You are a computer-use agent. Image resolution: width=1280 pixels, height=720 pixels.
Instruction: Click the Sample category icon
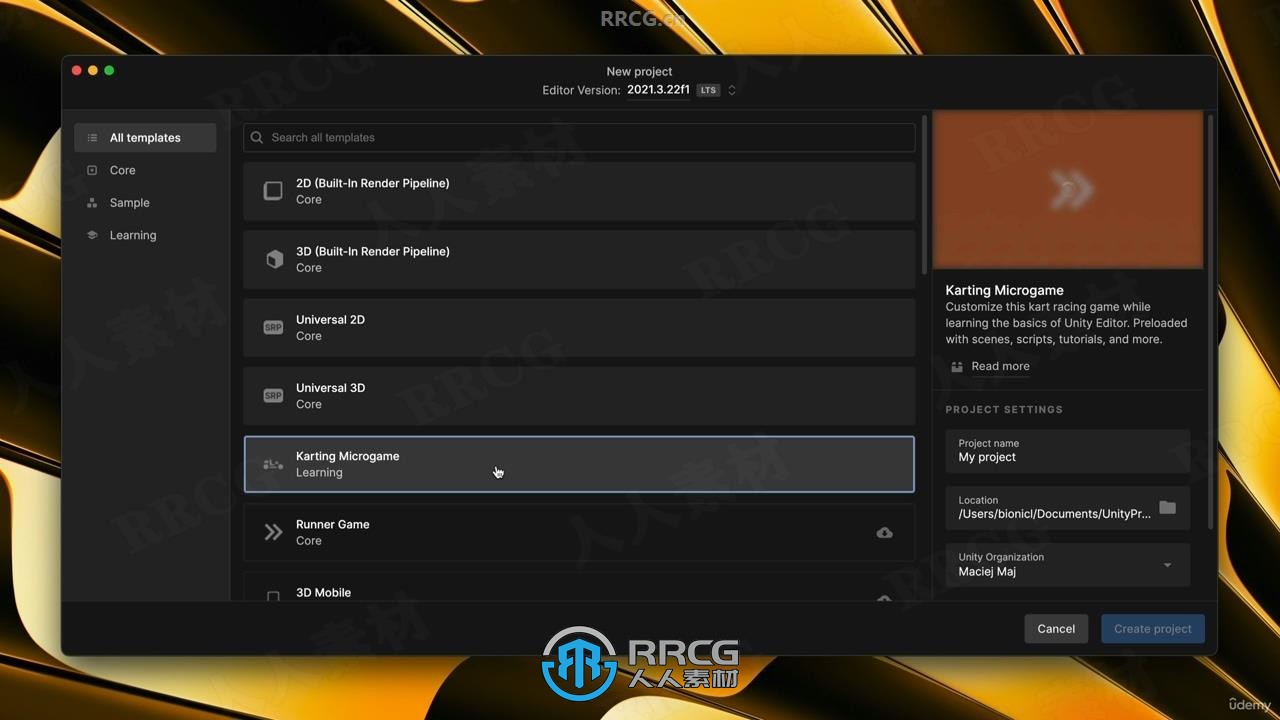click(x=92, y=202)
